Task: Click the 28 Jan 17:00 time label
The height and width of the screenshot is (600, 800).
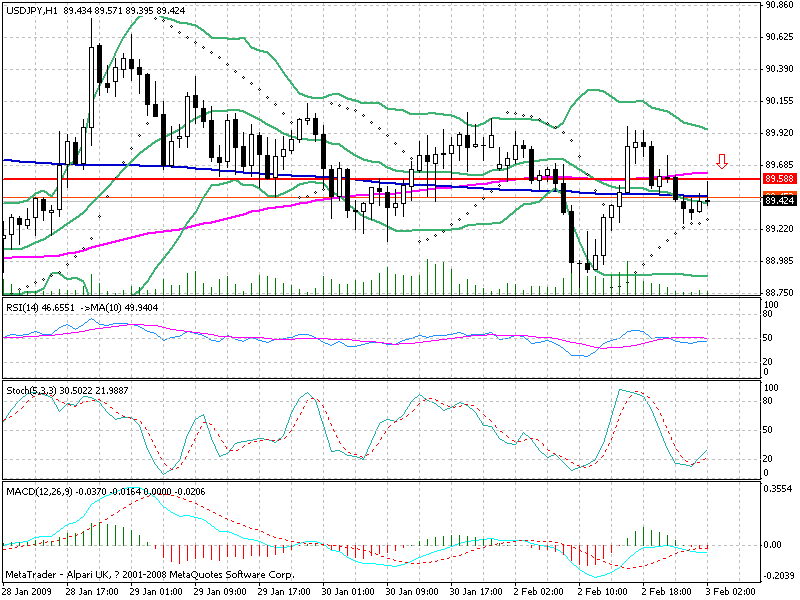Action: click(x=92, y=591)
